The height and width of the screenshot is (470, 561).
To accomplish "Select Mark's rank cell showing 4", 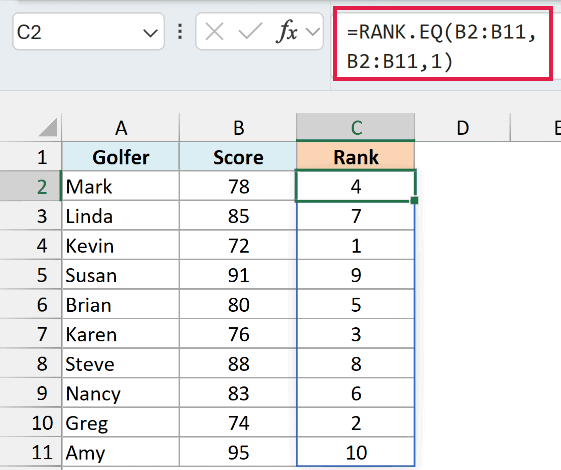I will click(x=356, y=186).
